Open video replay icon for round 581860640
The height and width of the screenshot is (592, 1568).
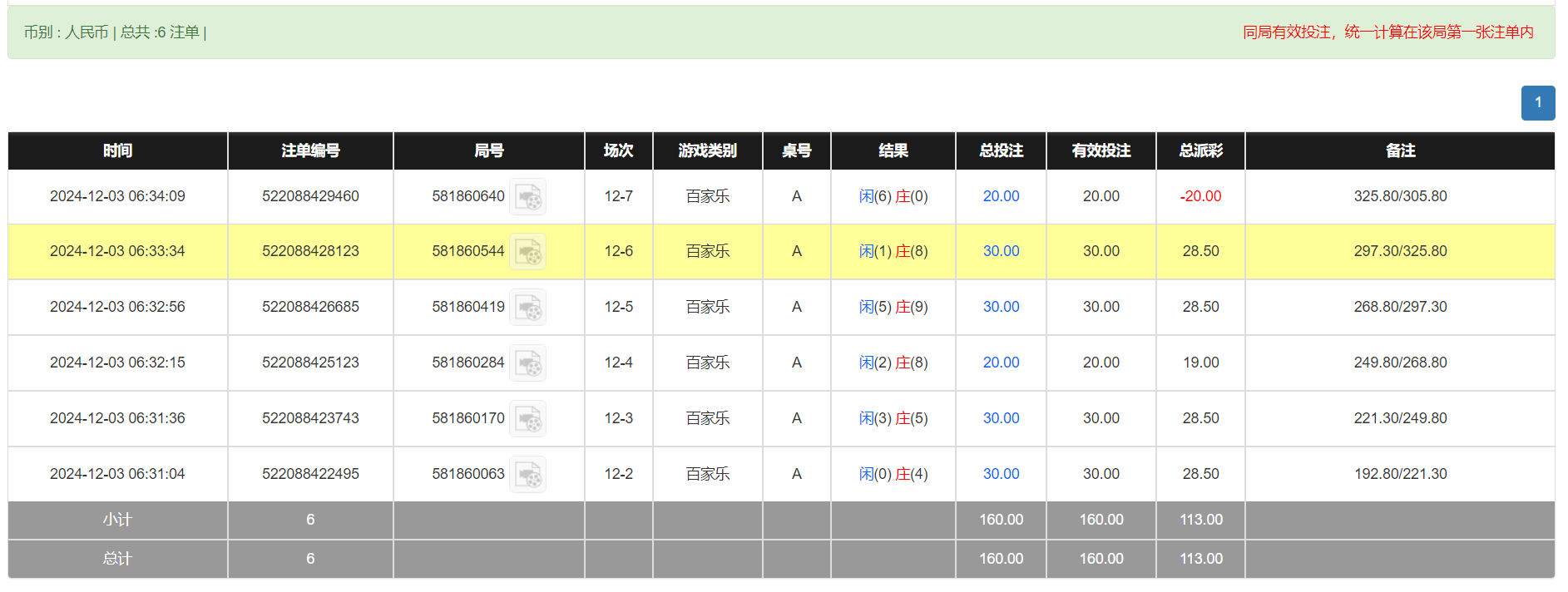(x=527, y=197)
